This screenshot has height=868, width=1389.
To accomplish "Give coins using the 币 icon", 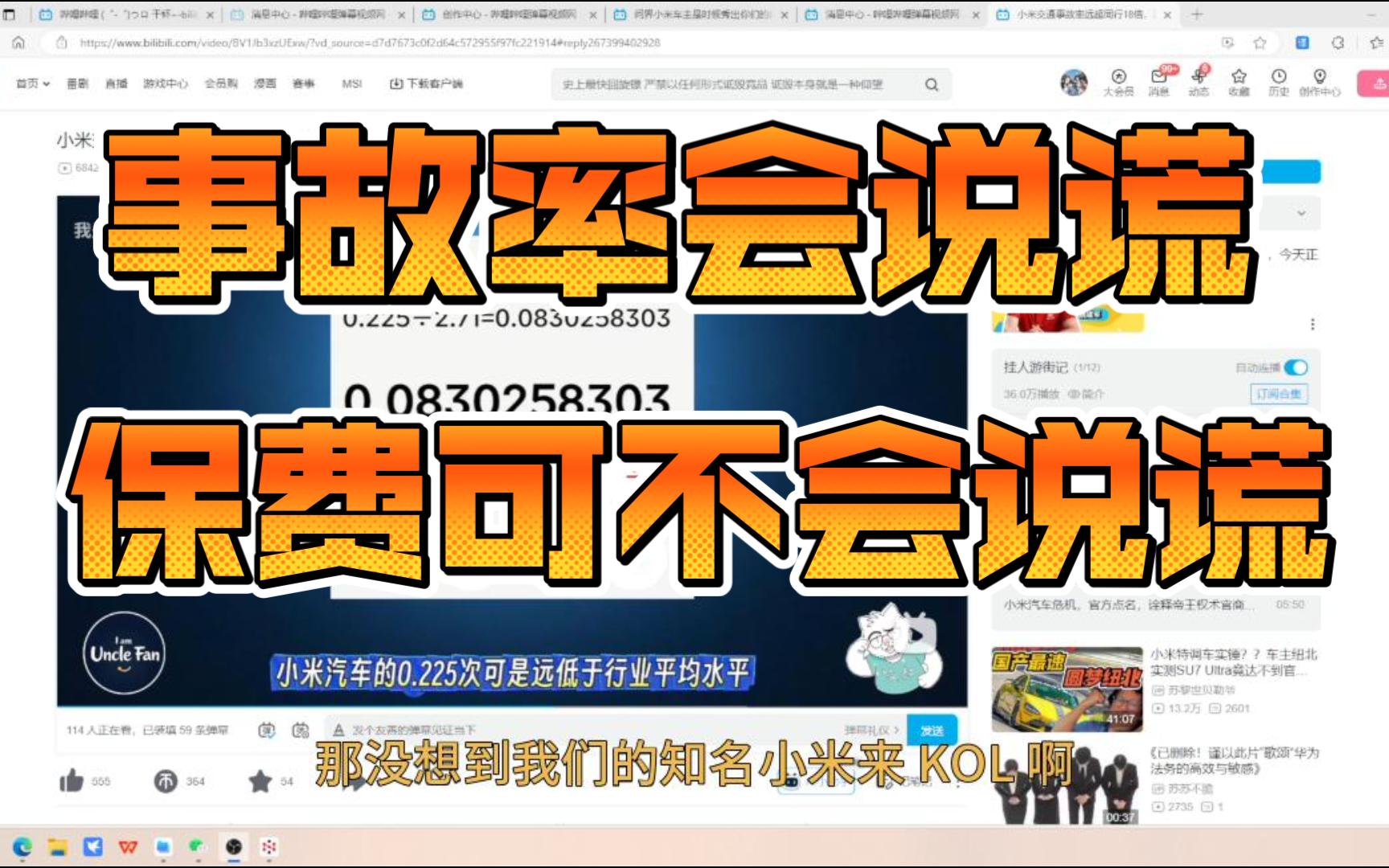I will click(x=166, y=781).
